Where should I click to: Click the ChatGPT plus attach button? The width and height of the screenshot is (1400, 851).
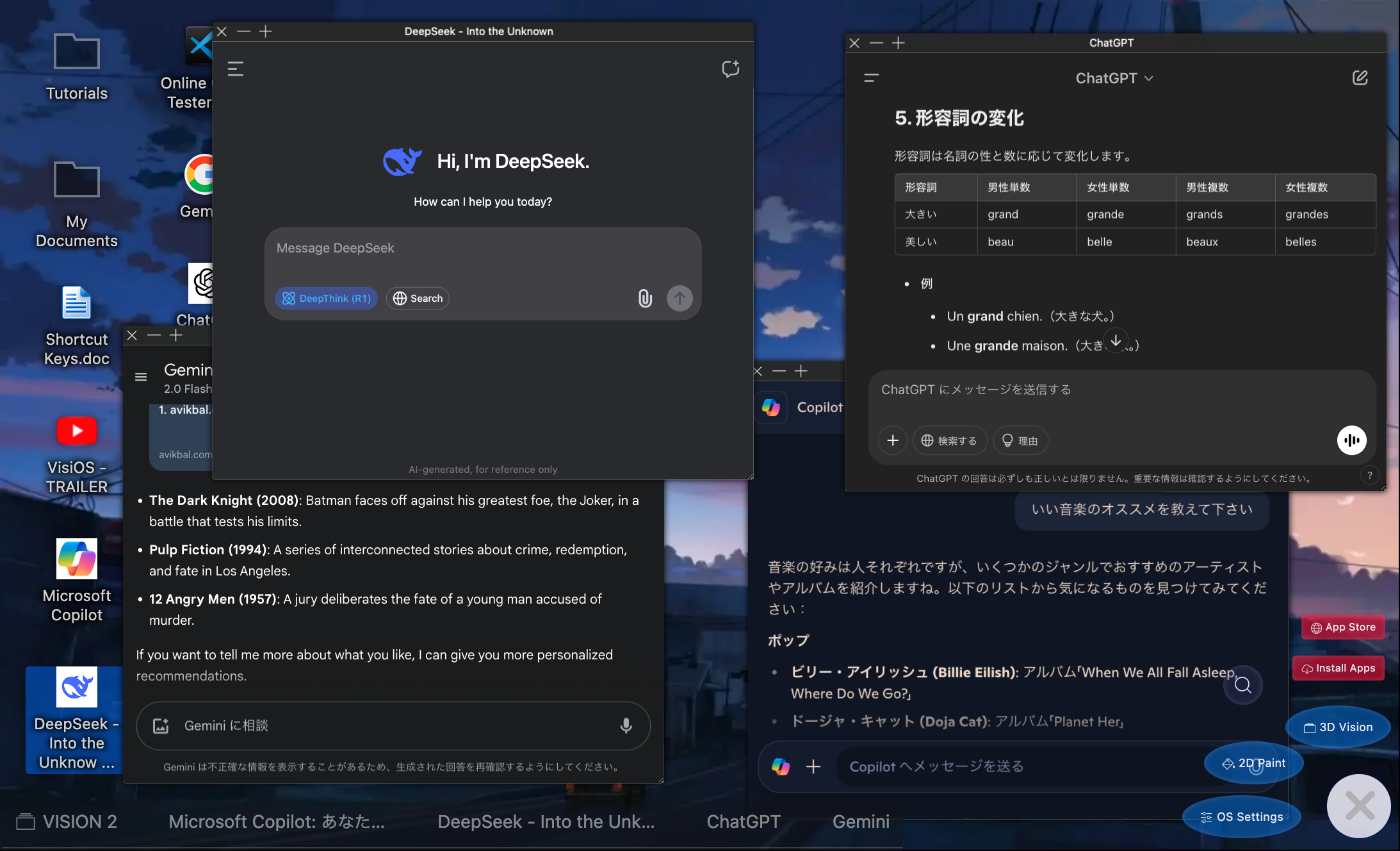[x=893, y=441]
